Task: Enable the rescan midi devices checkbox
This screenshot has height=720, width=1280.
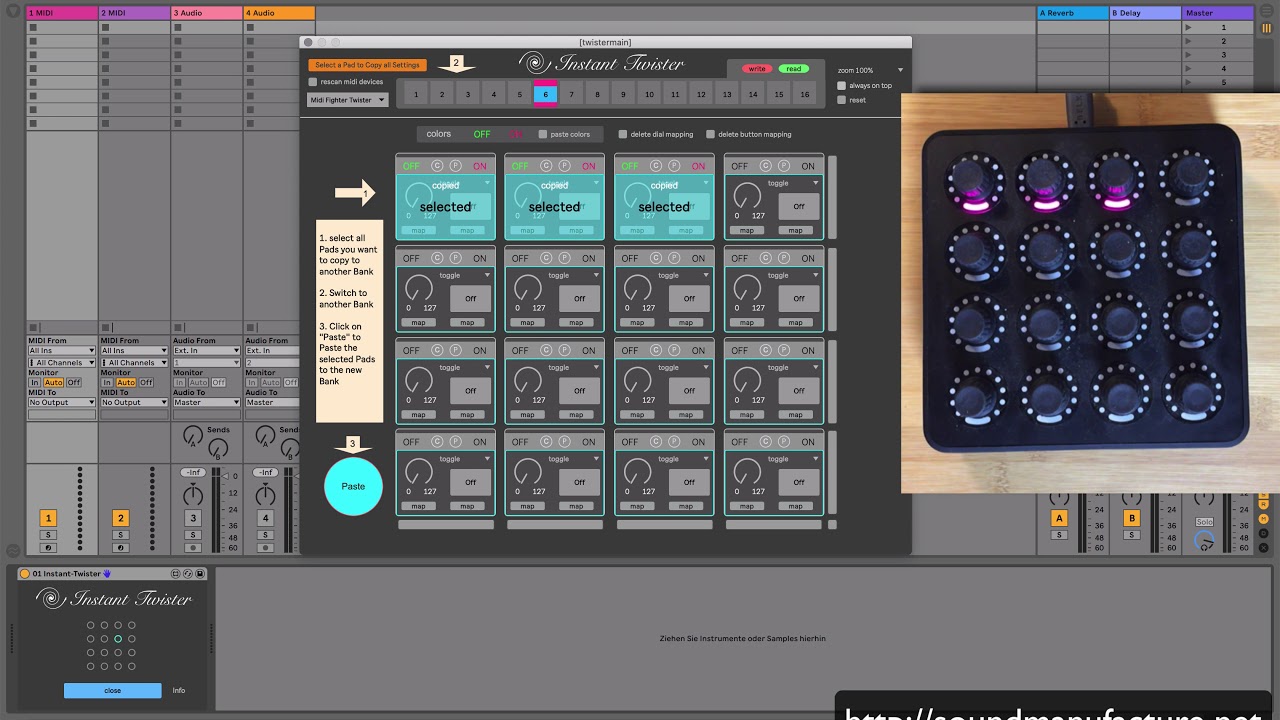Action: (x=313, y=82)
